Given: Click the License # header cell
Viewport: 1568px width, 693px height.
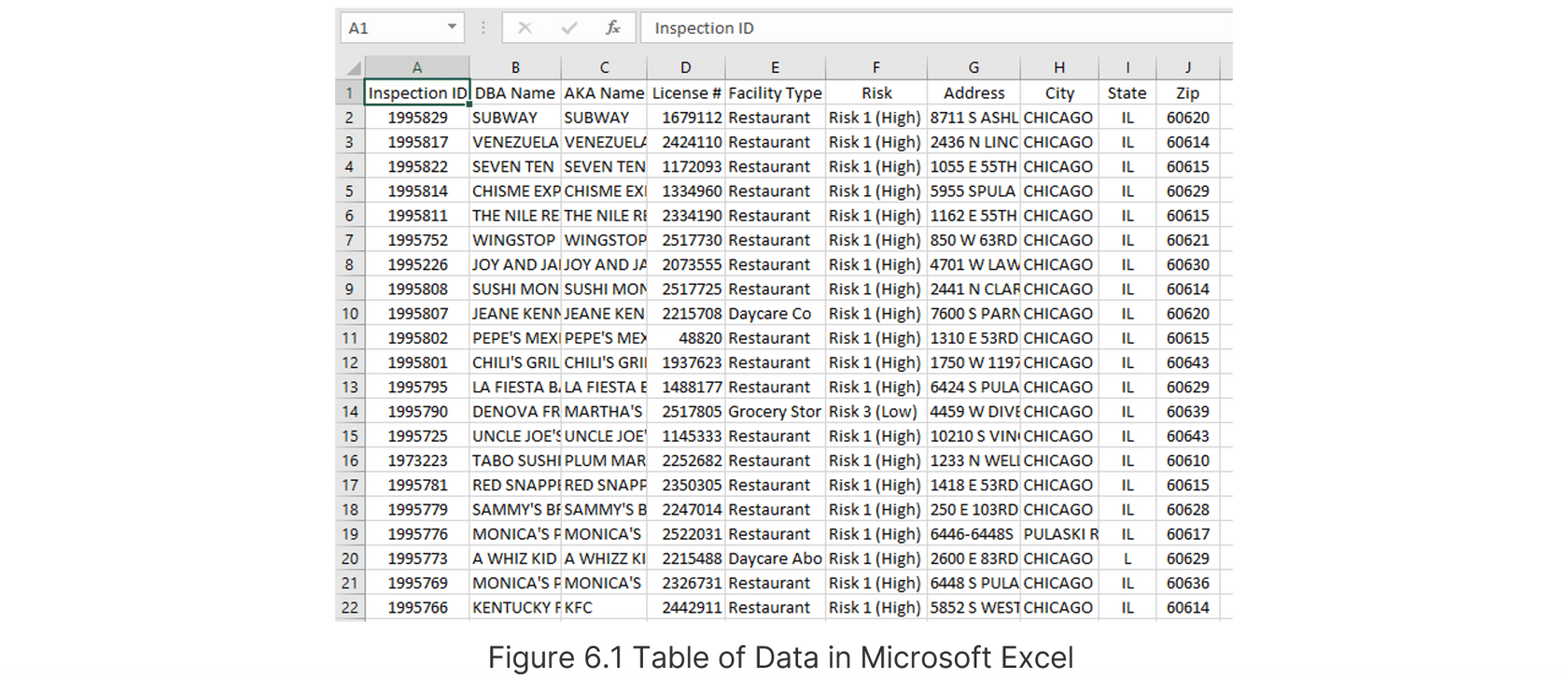Looking at the screenshot, I should point(686,92).
